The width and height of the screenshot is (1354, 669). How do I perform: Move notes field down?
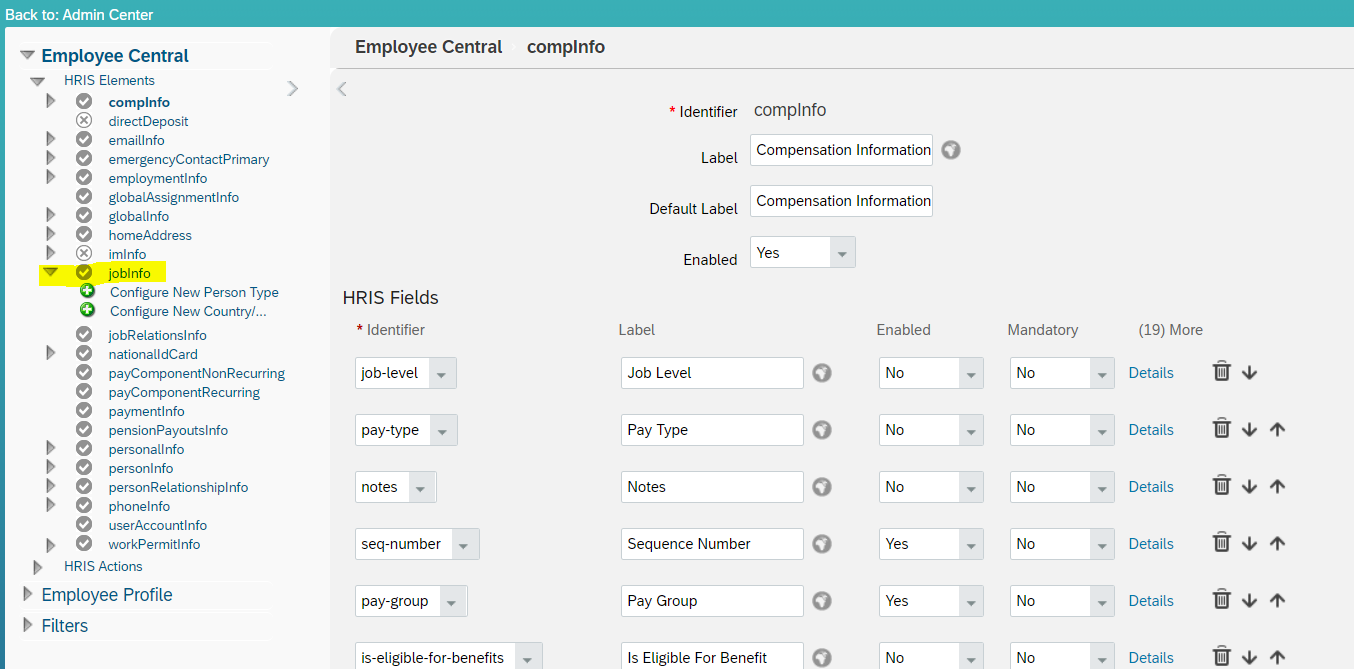coord(1249,486)
